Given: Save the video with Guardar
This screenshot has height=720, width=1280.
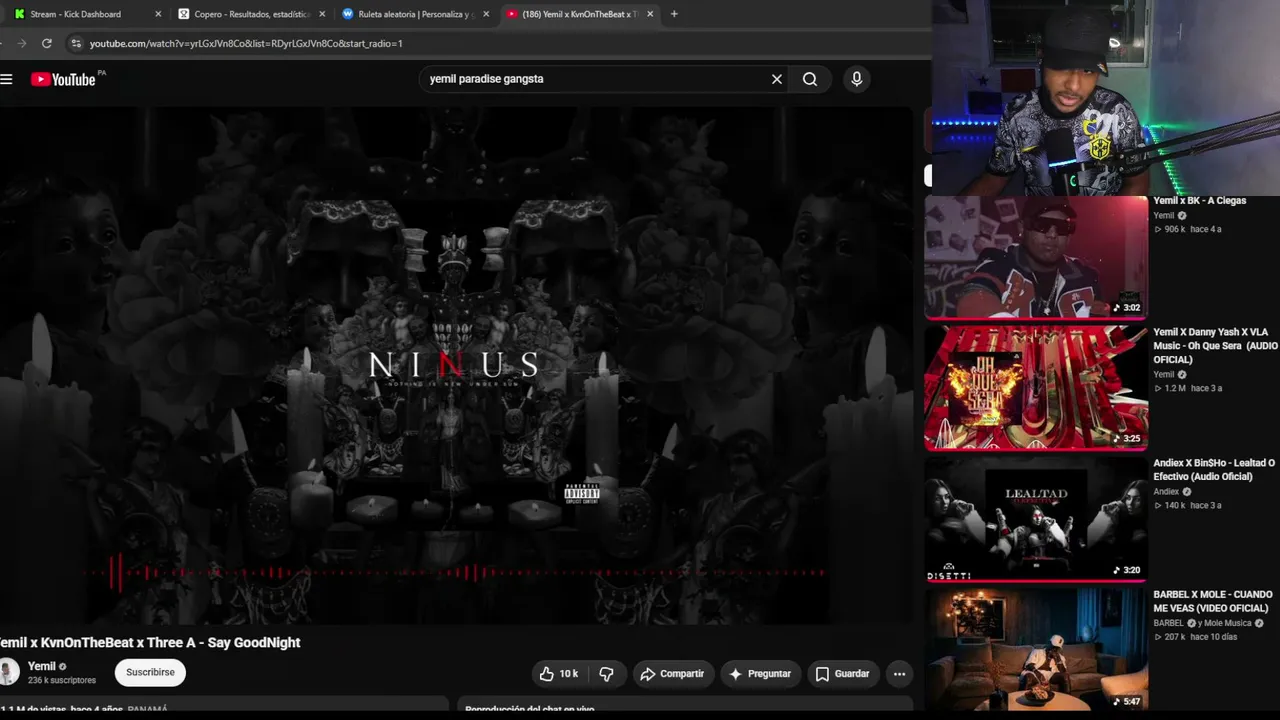Looking at the screenshot, I should tap(842, 674).
